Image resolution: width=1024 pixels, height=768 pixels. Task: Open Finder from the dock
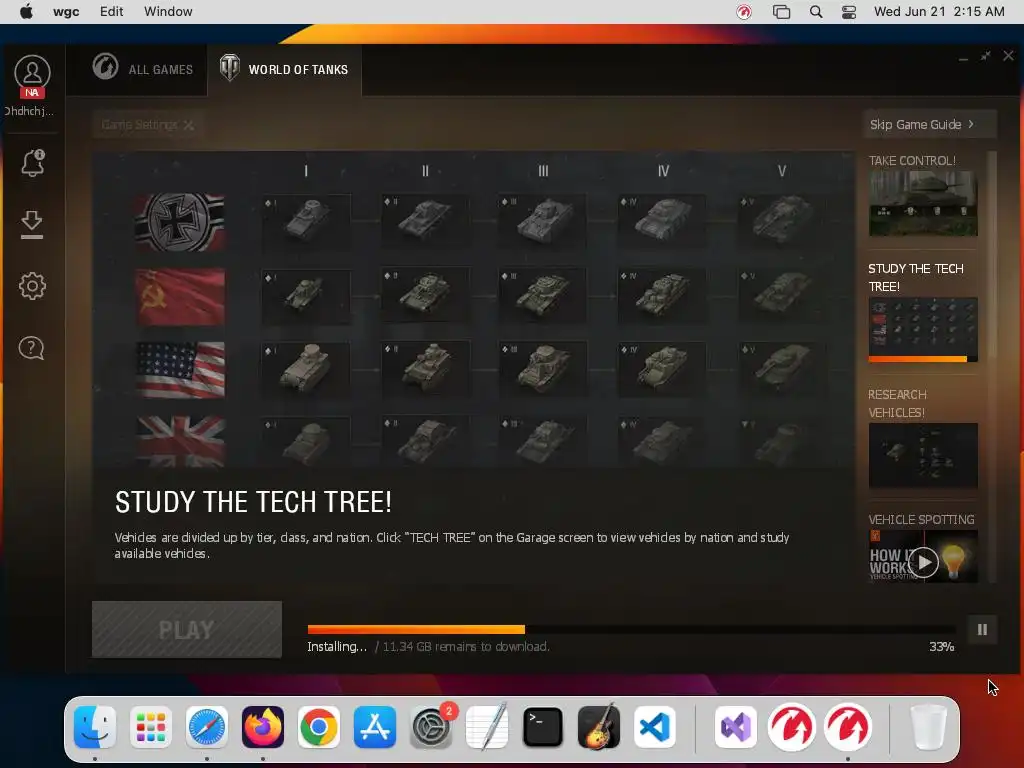pyautogui.click(x=95, y=727)
